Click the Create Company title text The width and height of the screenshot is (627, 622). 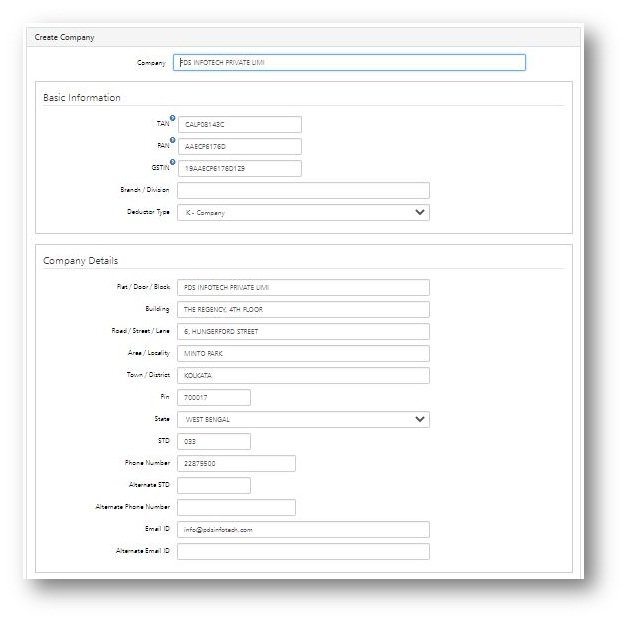pos(64,37)
